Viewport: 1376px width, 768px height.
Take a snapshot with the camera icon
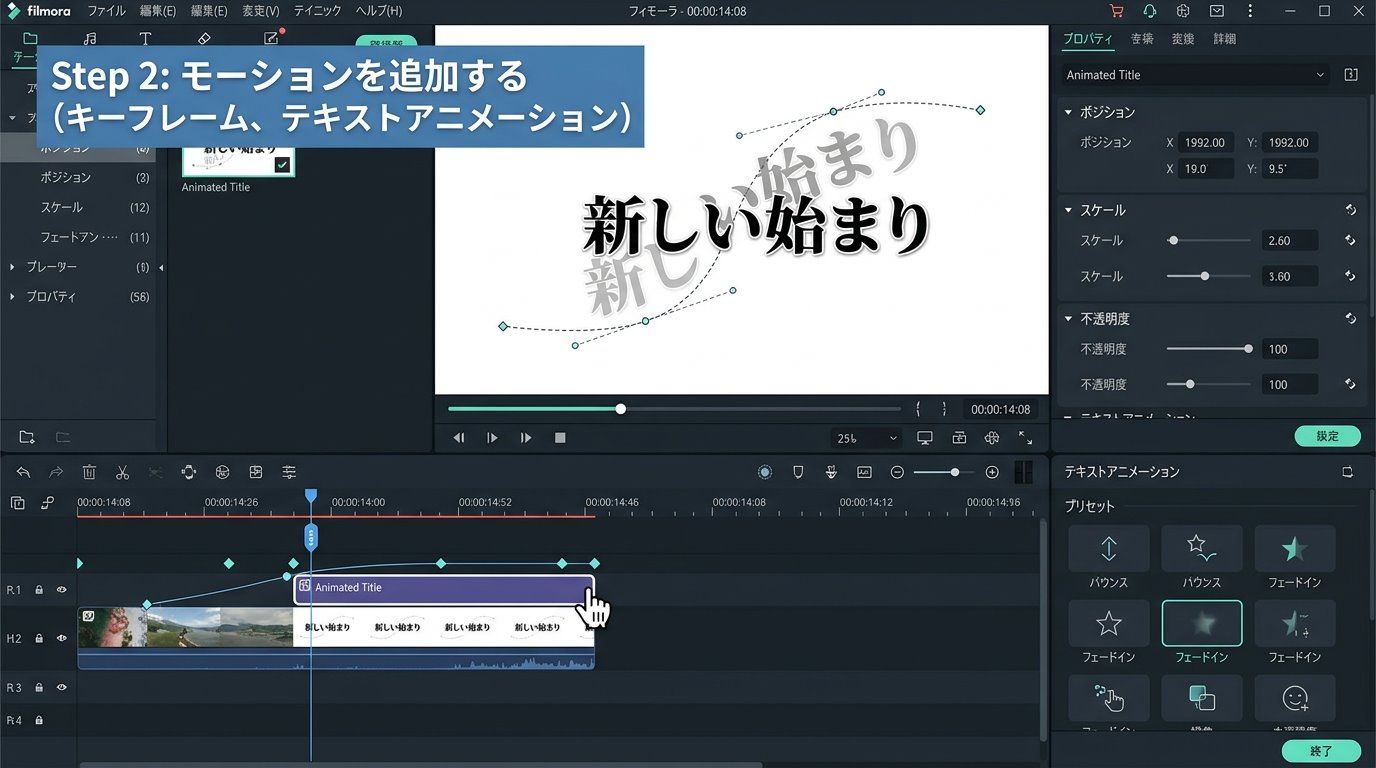[959, 438]
